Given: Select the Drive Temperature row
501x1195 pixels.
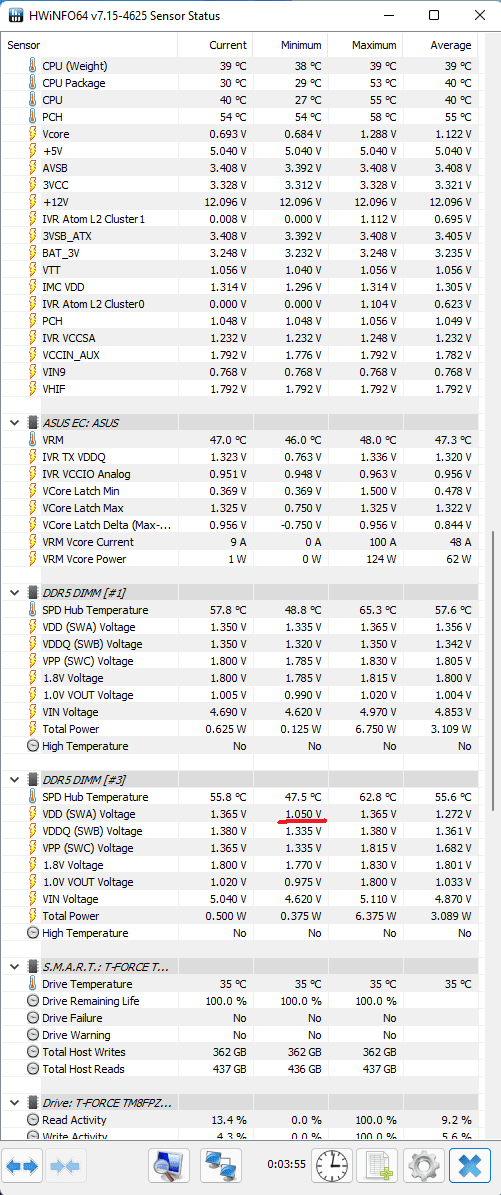Looking at the screenshot, I should (x=241, y=984).
